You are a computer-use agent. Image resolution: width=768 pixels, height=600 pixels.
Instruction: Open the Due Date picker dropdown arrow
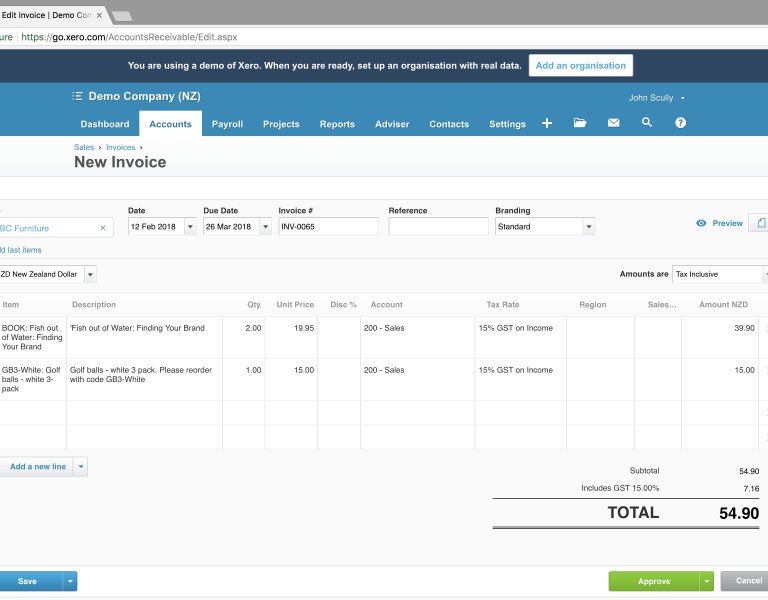click(265, 227)
